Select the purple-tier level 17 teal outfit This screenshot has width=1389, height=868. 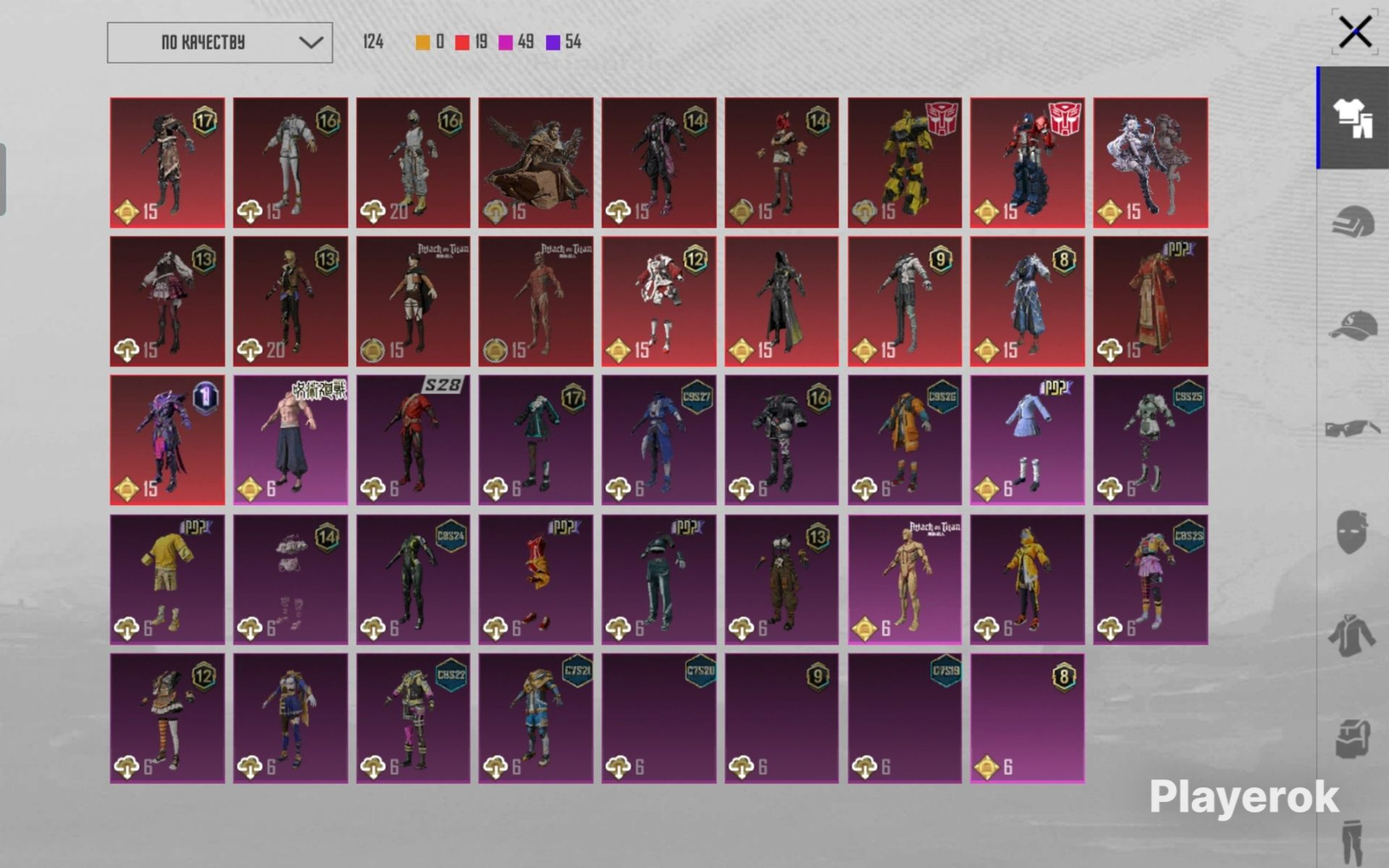click(536, 440)
